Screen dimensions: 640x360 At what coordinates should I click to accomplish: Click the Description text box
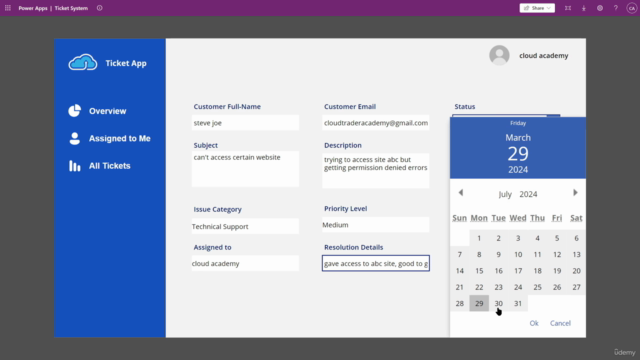tap(376, 171)
